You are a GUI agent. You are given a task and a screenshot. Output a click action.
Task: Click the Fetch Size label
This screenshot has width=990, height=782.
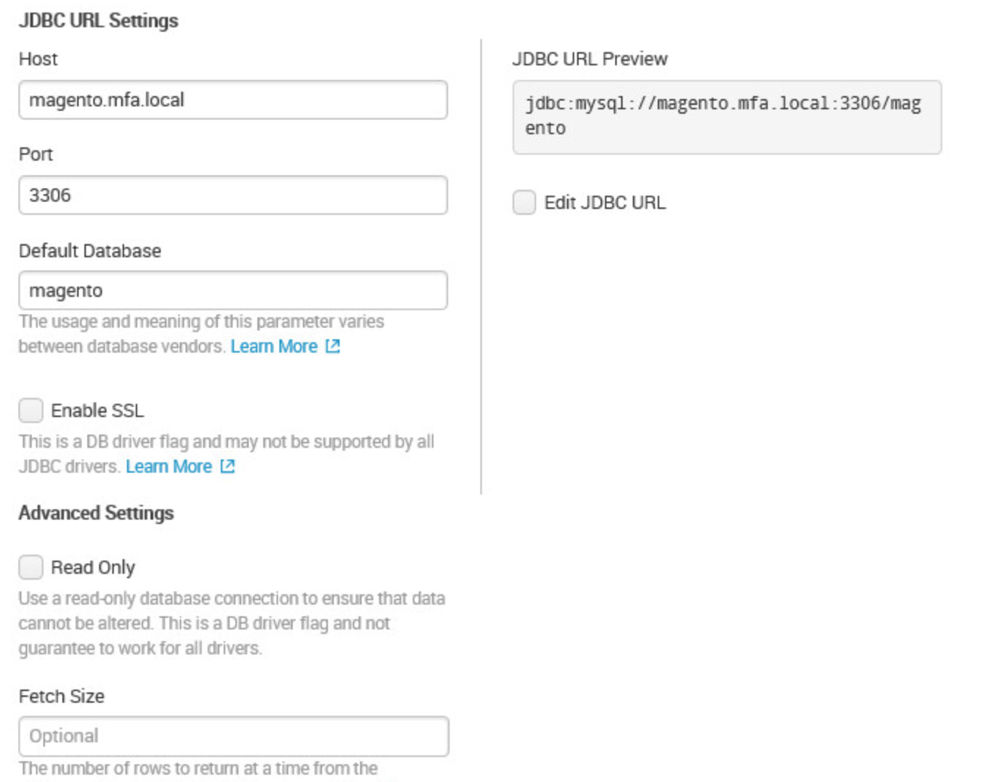click(x=61, y=696)
